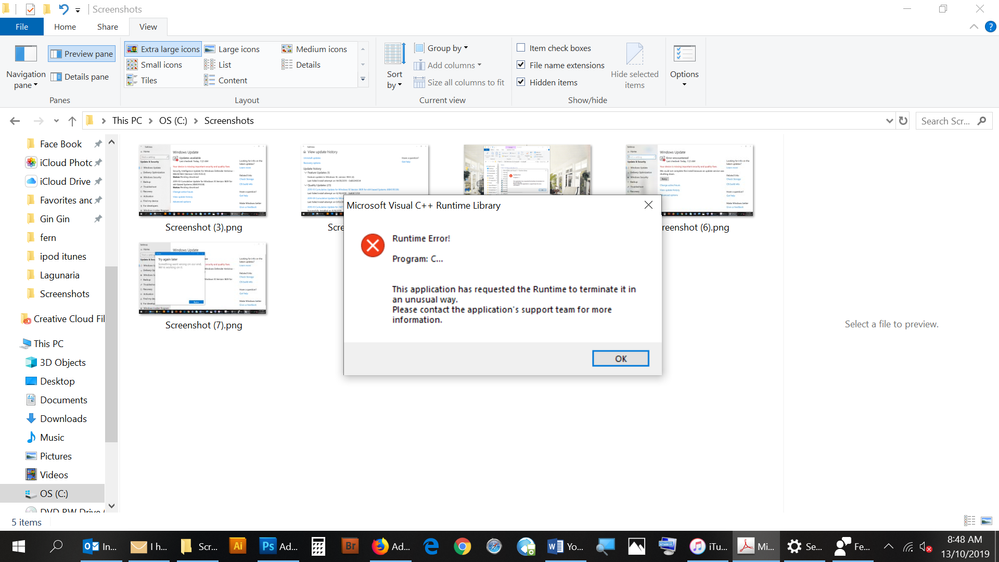Click OK in the Runtime Error dialog

(x=620, y=359)
